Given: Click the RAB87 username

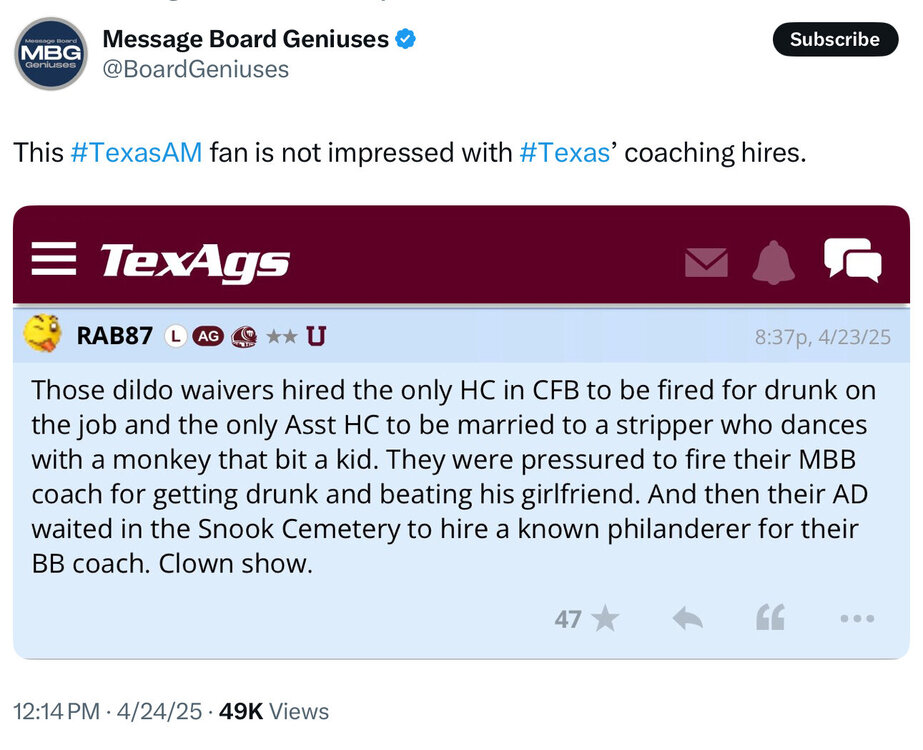Looking at the screenshot, I should pyautogui.click(x=114, y=336).
